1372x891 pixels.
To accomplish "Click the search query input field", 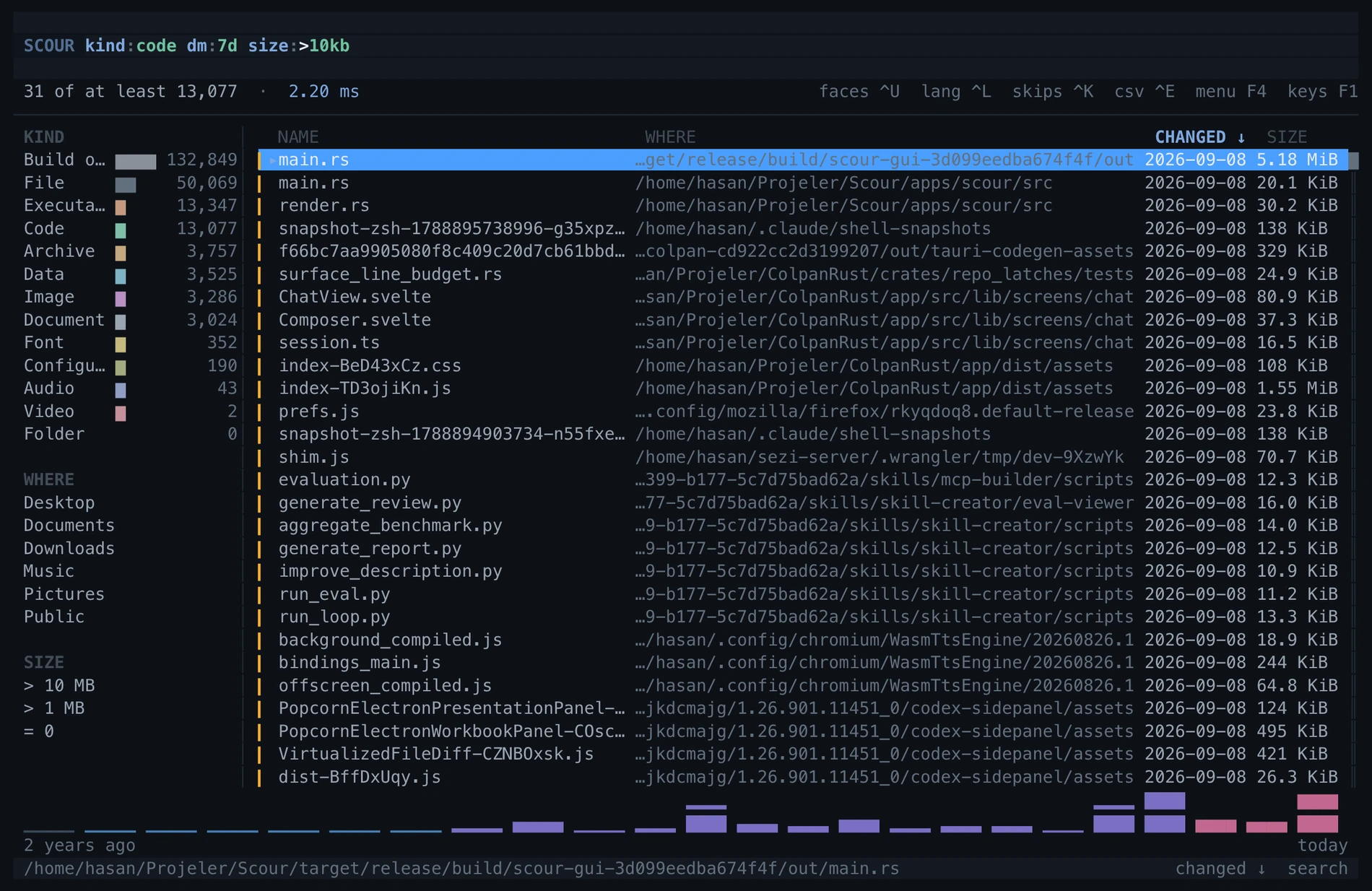I will pos(686,45).
